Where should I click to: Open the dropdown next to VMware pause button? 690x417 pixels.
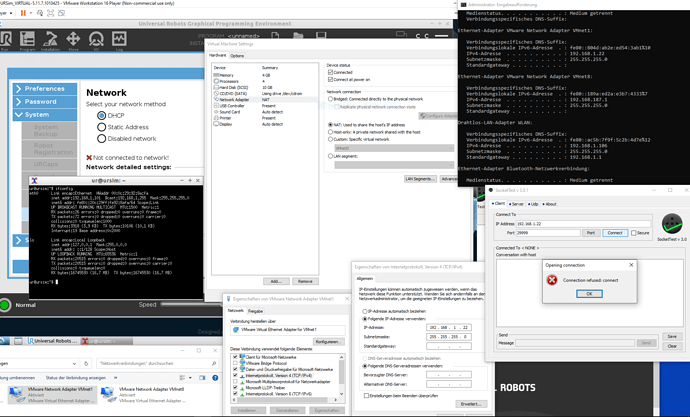[31, 13]
